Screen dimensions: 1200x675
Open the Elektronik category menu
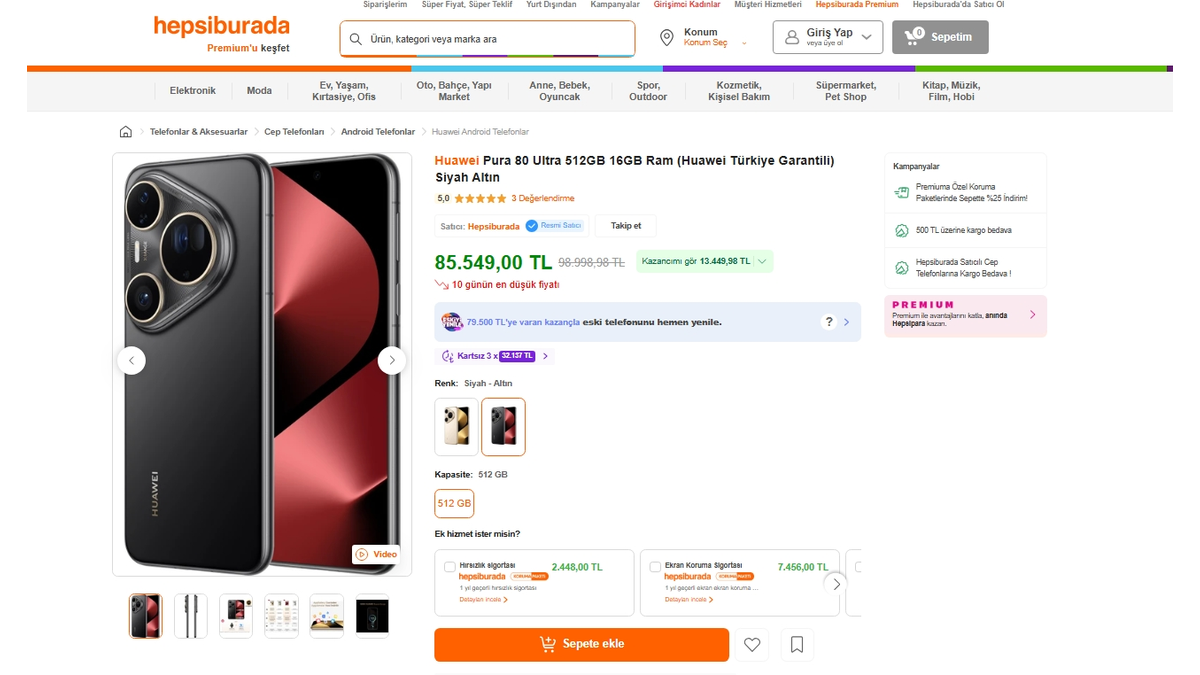pos(193,90)
